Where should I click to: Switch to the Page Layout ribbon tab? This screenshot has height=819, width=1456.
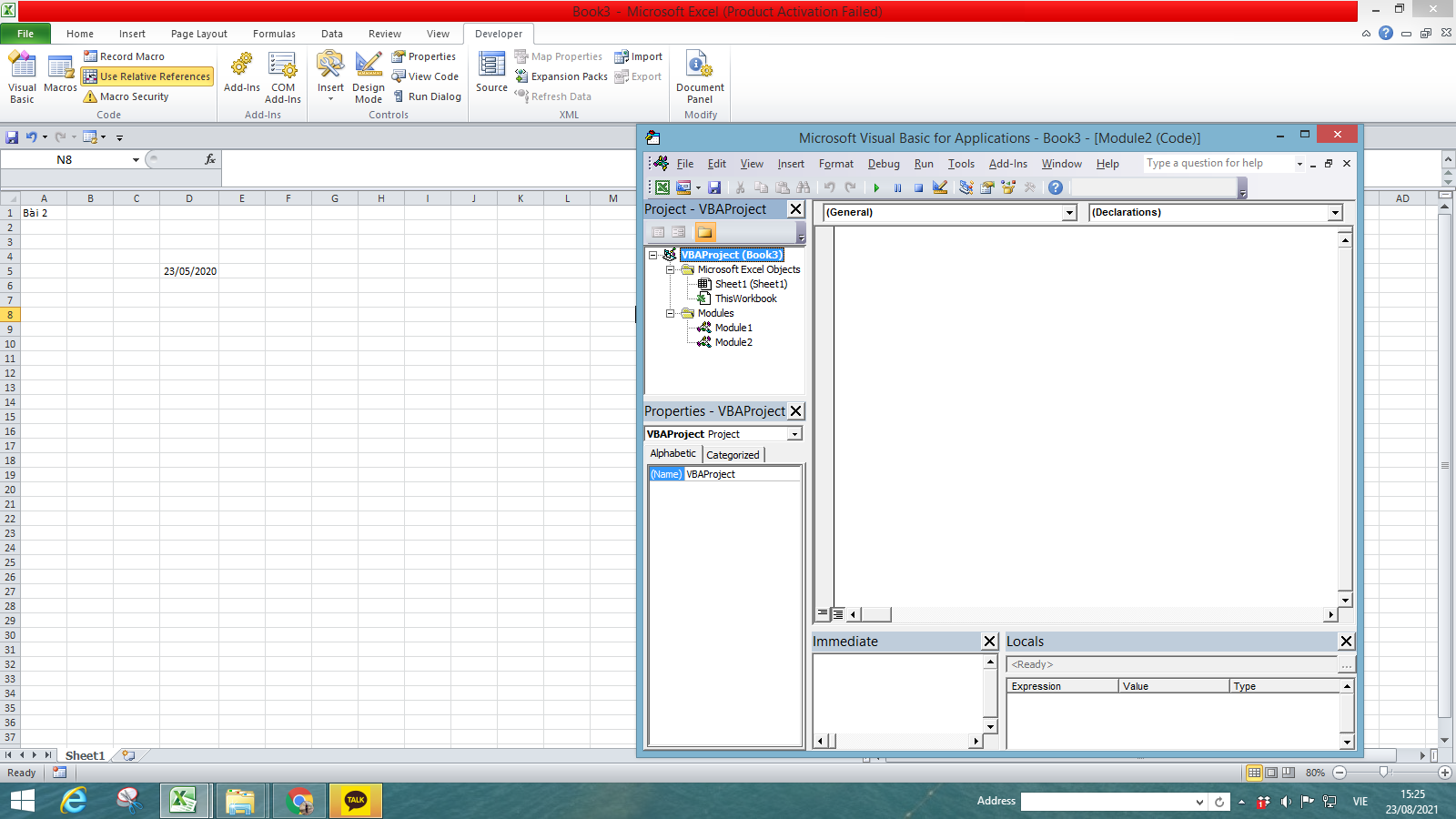(199, 34)
